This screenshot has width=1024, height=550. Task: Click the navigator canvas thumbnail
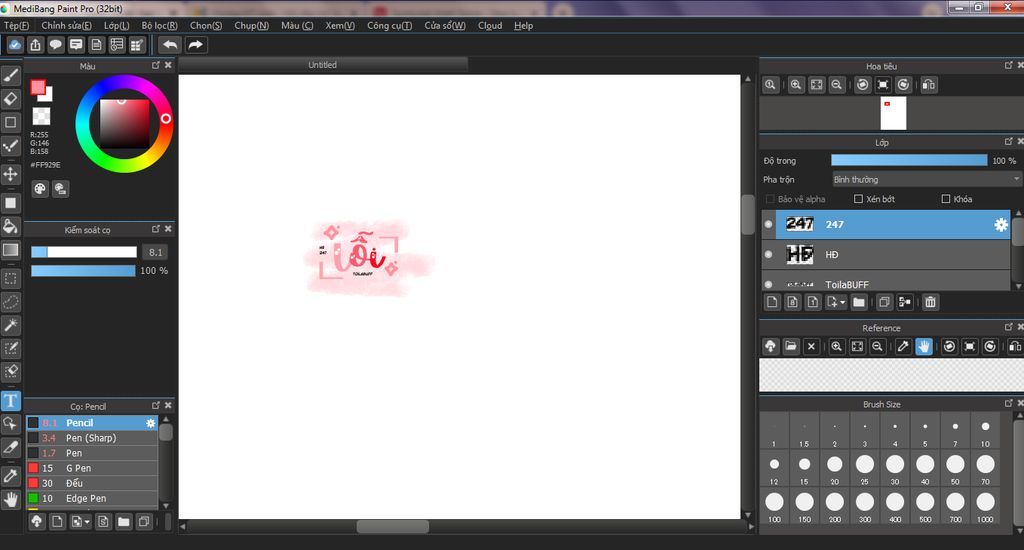[893, 113]
